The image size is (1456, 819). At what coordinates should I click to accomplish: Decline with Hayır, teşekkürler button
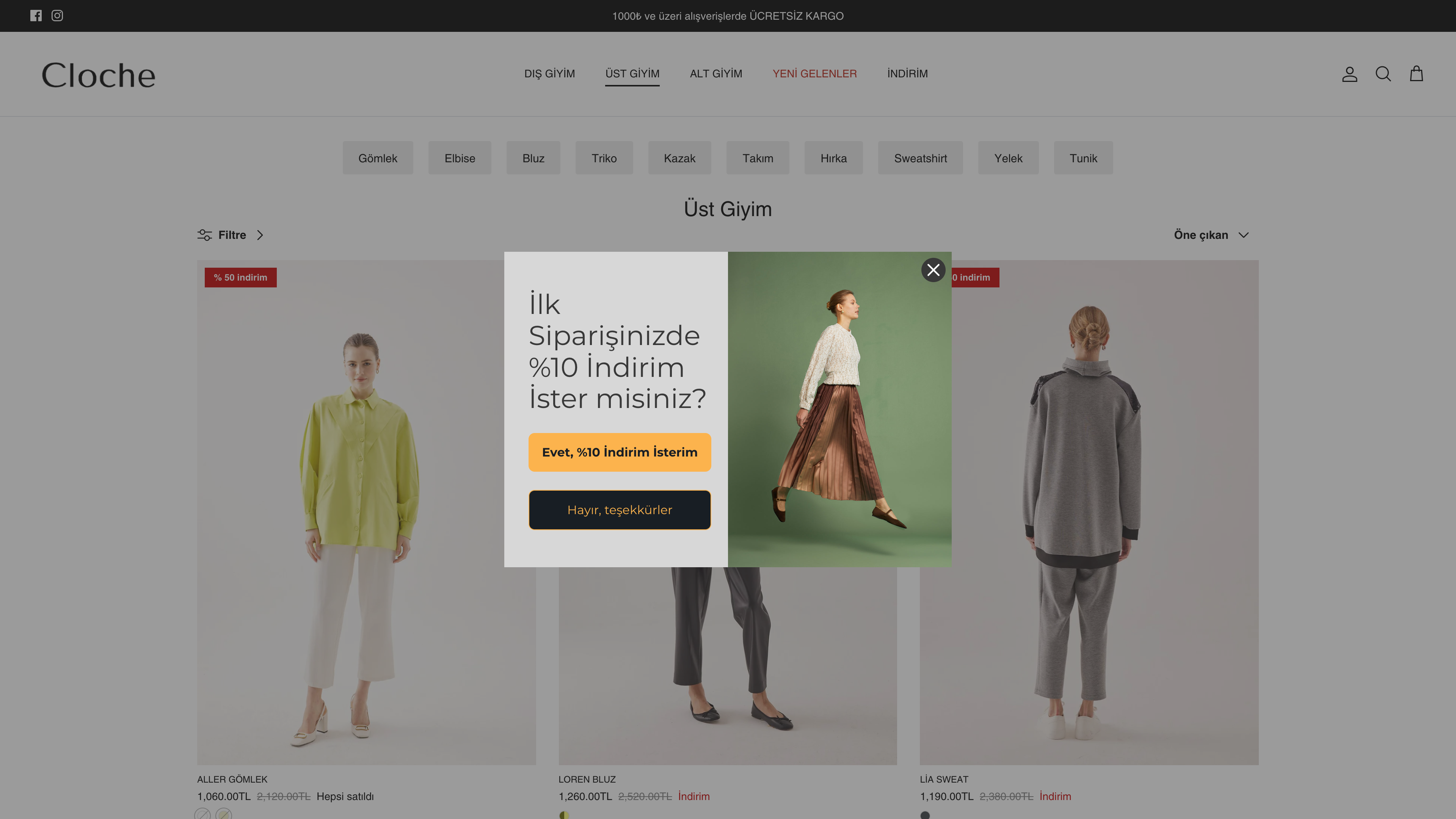point(620,510)
